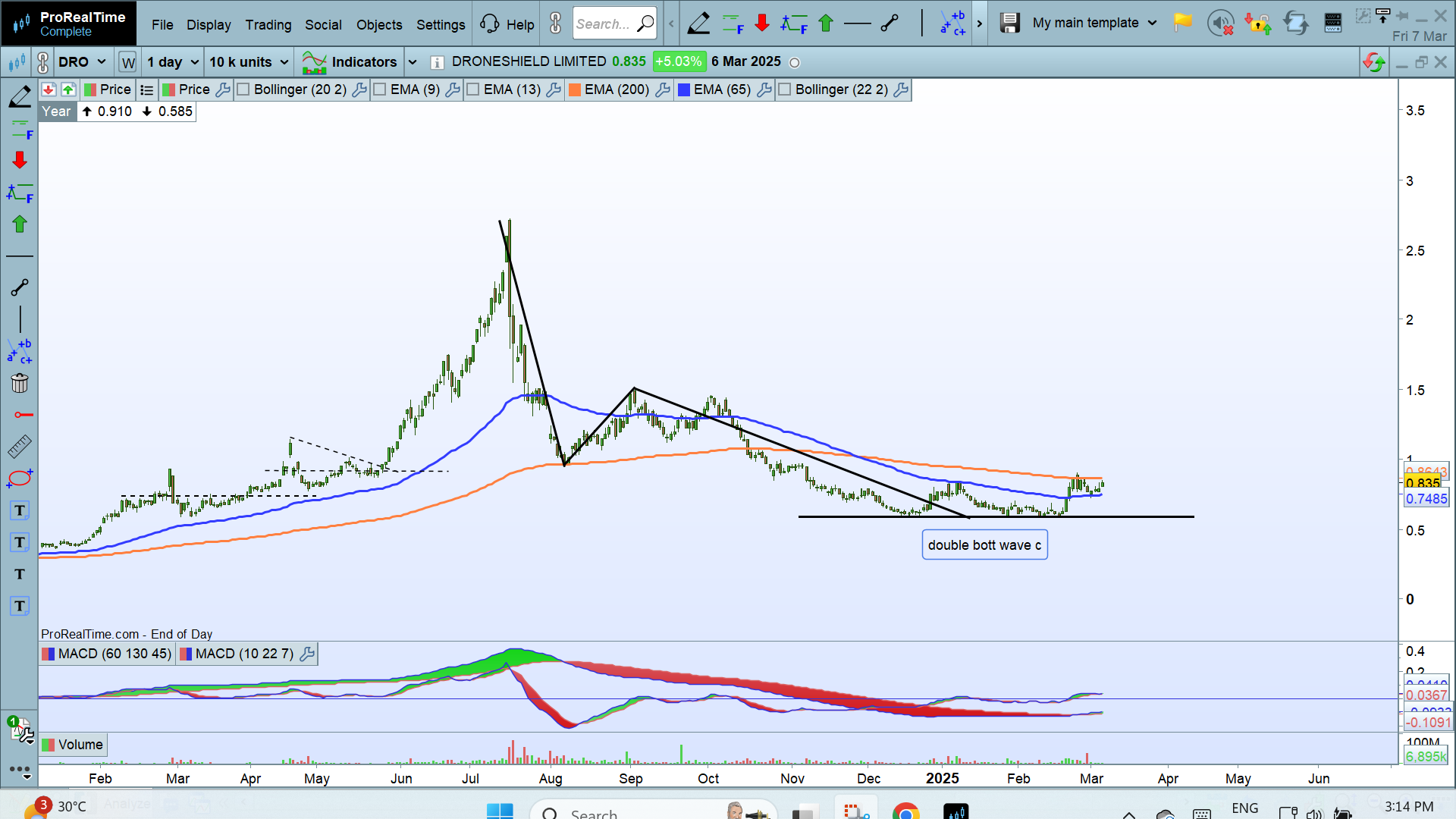Open Windows Start button on taskbar
Image resolution: width=1456 pixels, height=819 pixels.
[500, 812]
